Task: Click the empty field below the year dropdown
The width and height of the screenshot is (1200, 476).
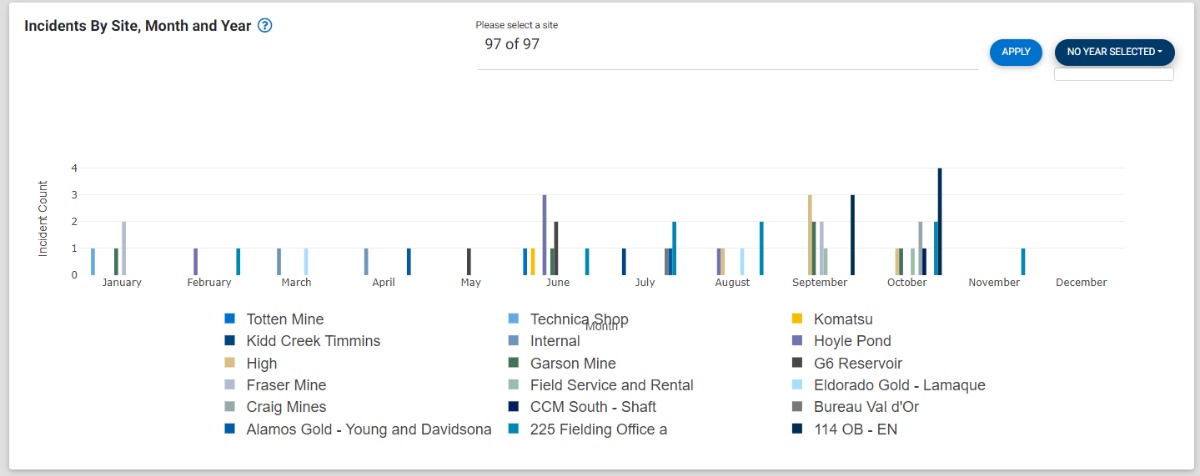Action: coord(1114,74)
